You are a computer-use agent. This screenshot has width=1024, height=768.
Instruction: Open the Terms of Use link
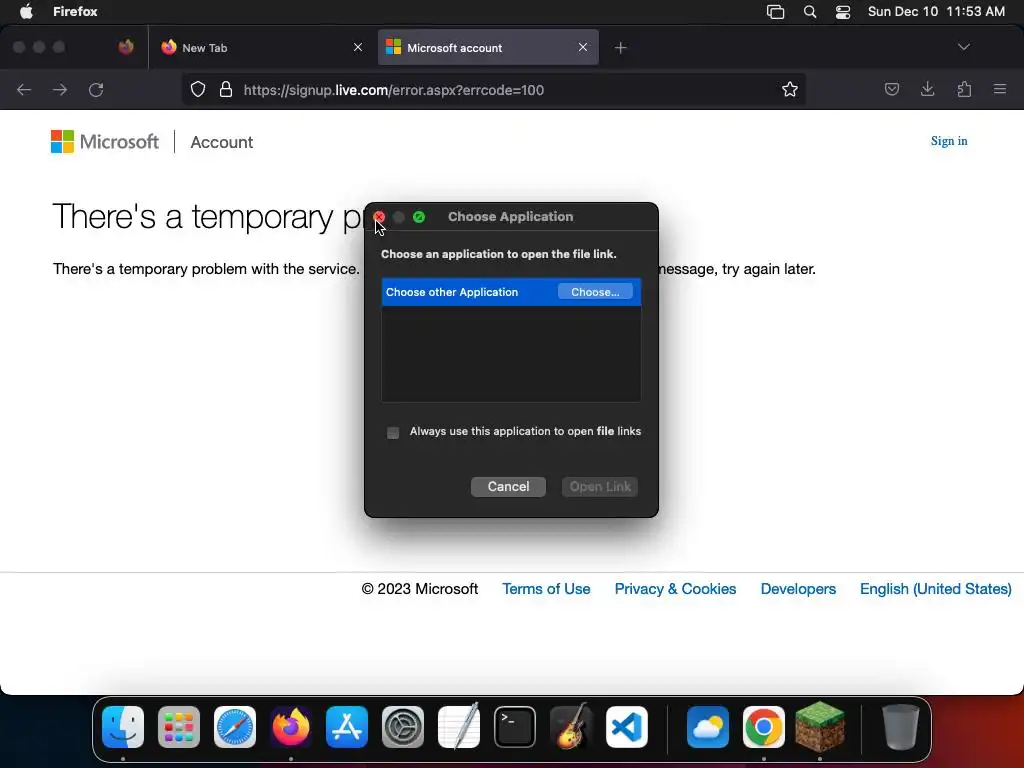click(x=546, y=589)
